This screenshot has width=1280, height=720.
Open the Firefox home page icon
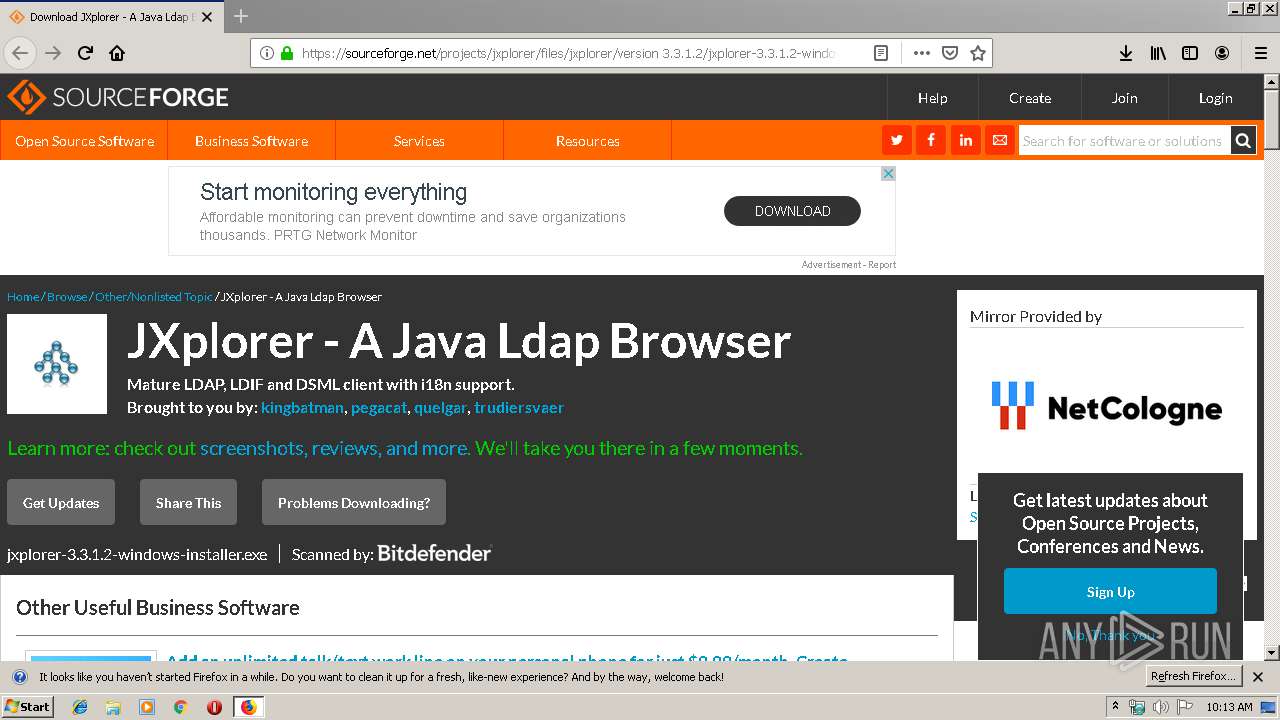click(117, 53)
